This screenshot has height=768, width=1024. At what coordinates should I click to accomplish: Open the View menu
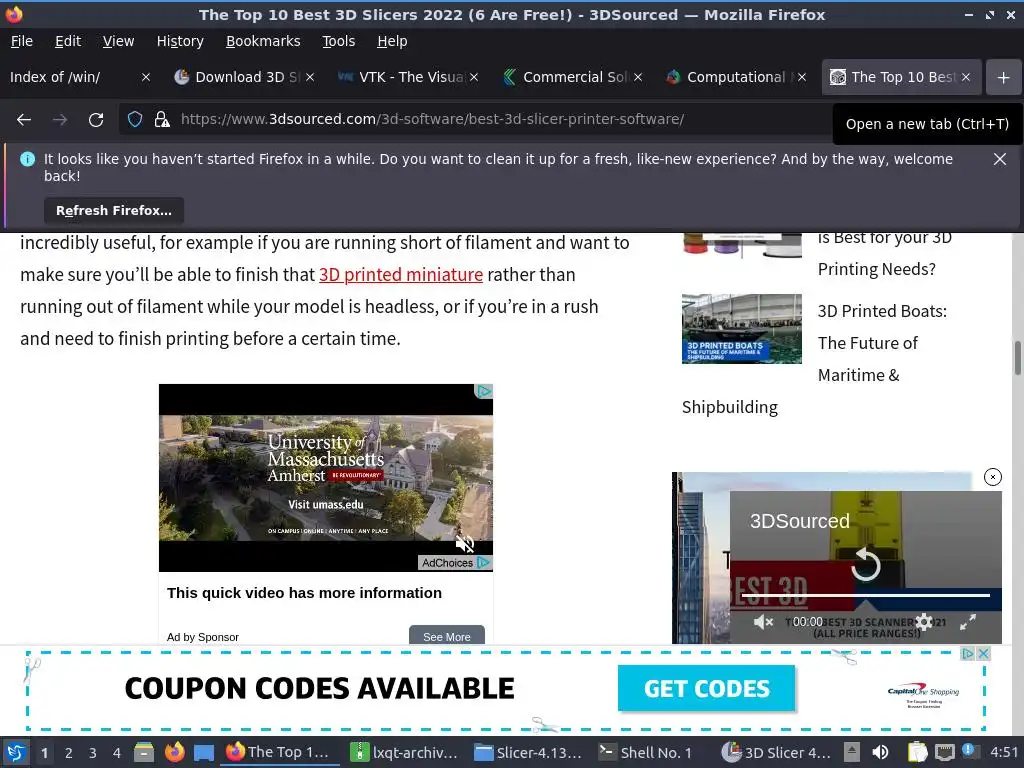point(118,41)
